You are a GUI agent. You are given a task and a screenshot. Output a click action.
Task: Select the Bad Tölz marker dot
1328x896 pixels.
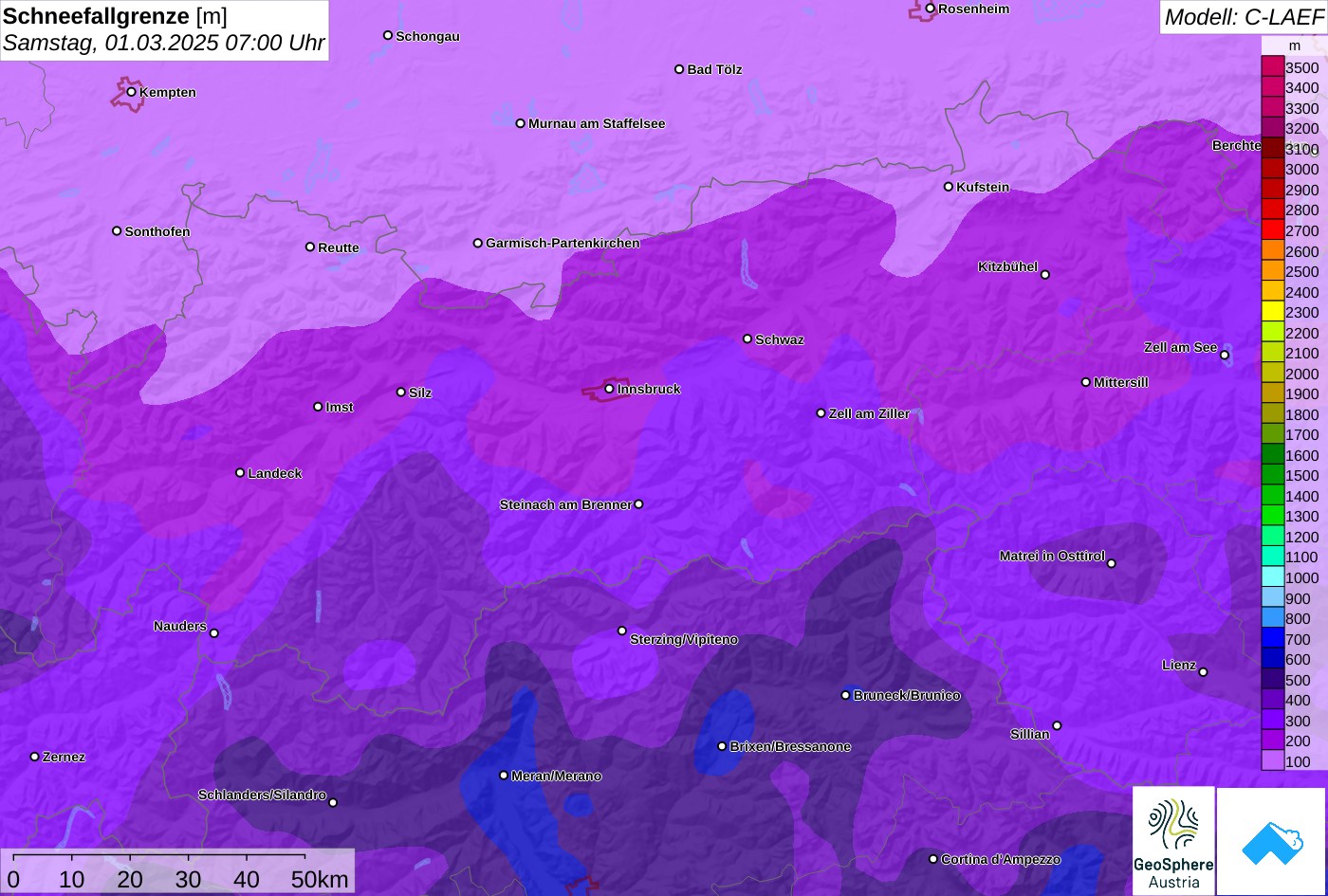coord(679,69)
